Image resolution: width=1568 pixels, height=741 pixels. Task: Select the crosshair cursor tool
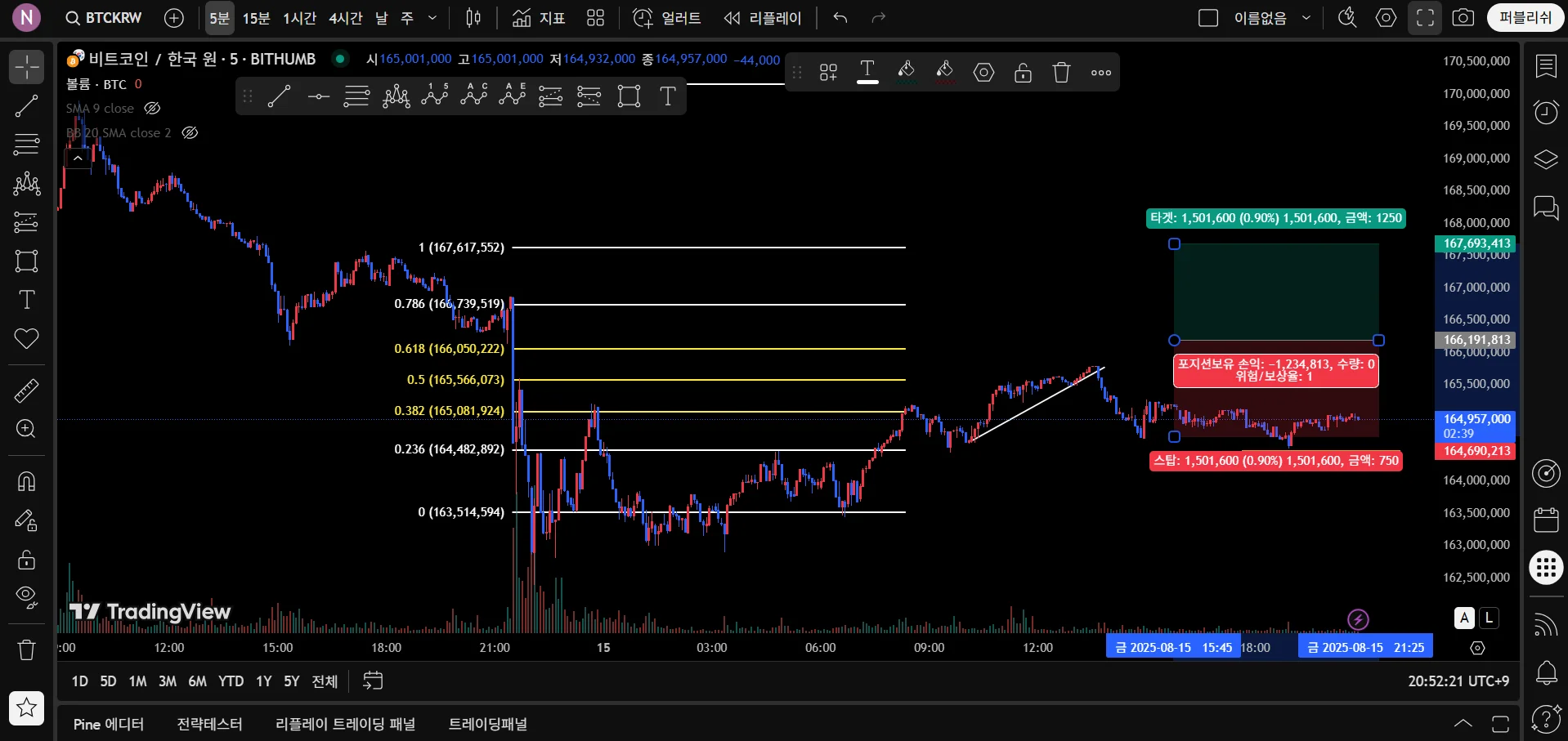pos(26,67)
